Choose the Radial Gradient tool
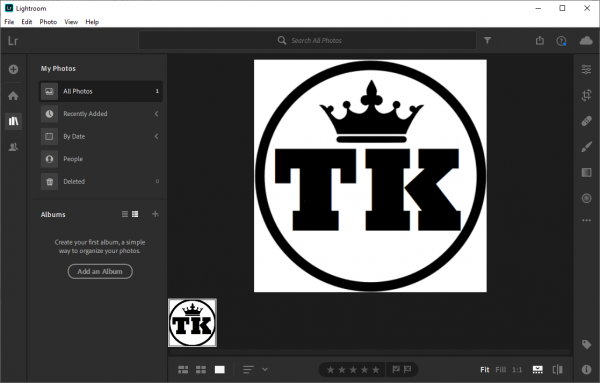The image size is (600, 383). [x=586, y=198]
